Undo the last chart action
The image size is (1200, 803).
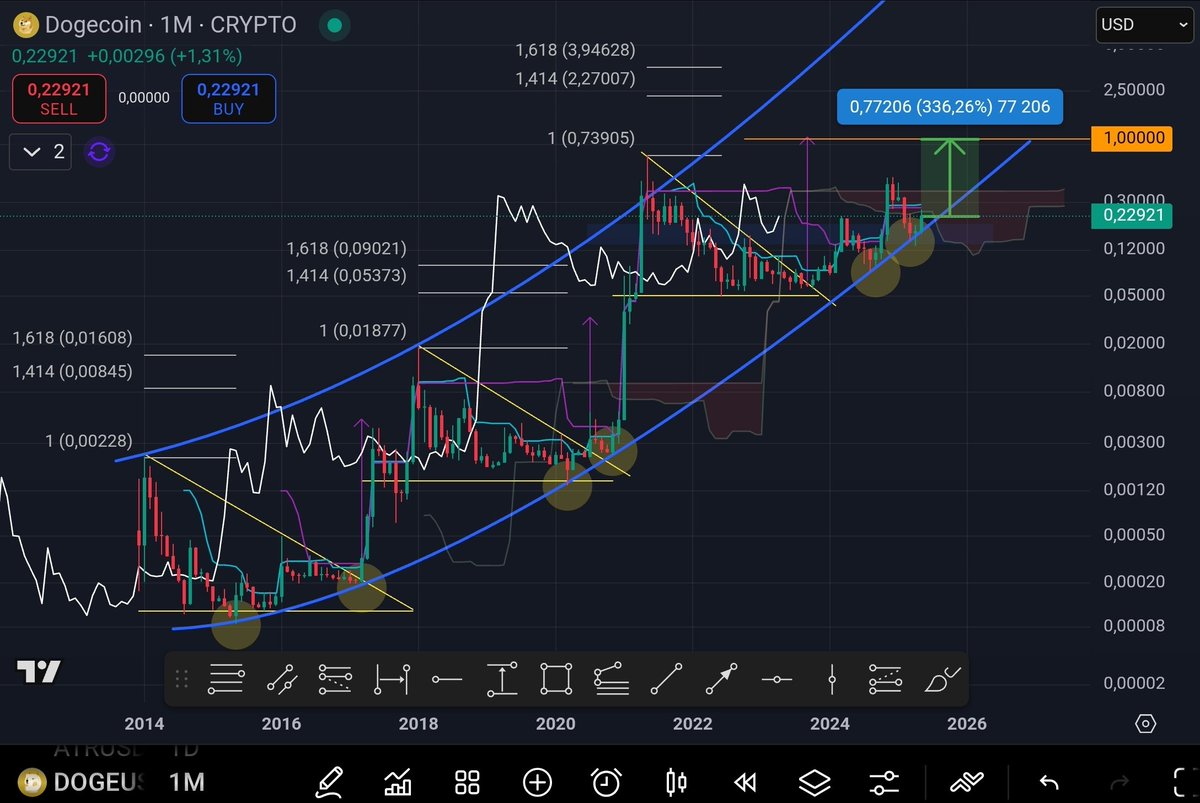tap(1049, 782)
